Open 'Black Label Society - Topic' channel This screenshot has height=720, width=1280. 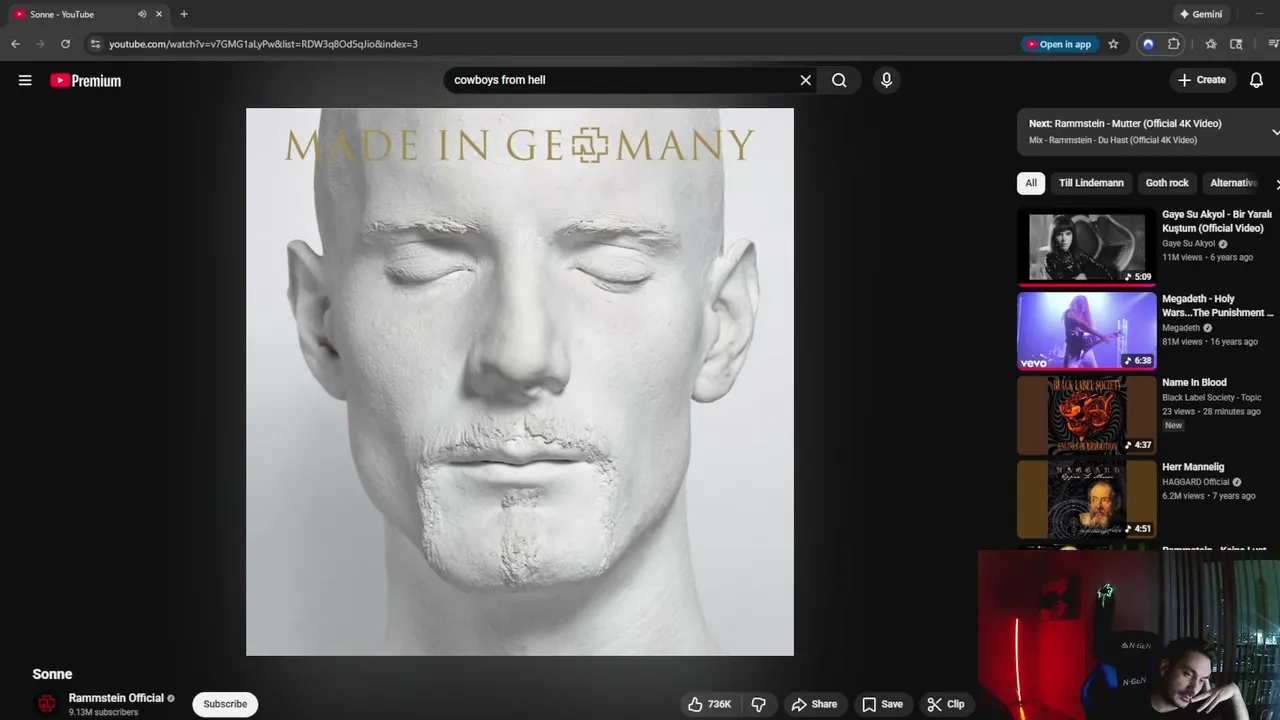tap(1212, 397)
